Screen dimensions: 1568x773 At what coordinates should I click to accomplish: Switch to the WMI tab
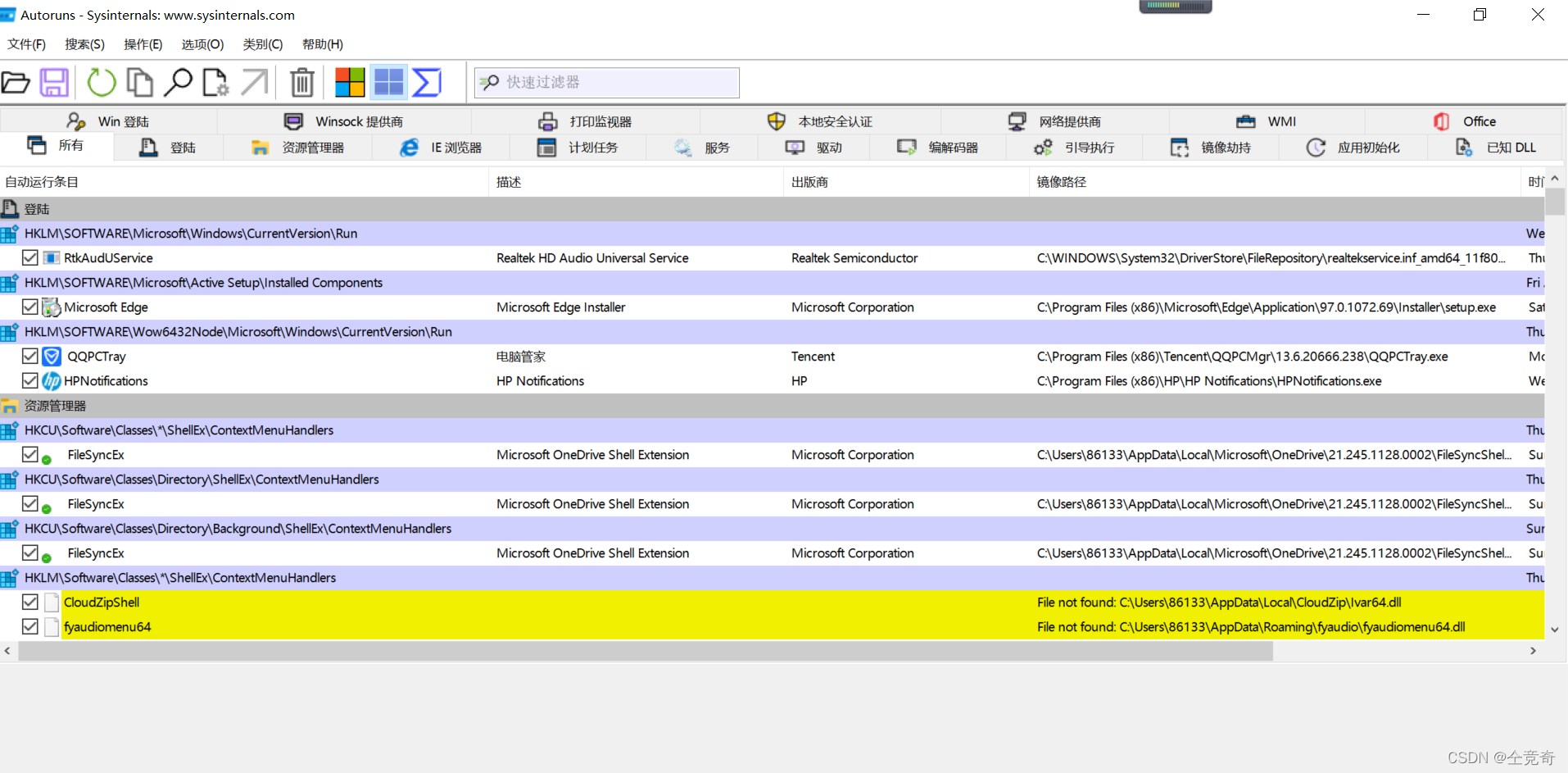point(1267,121)
